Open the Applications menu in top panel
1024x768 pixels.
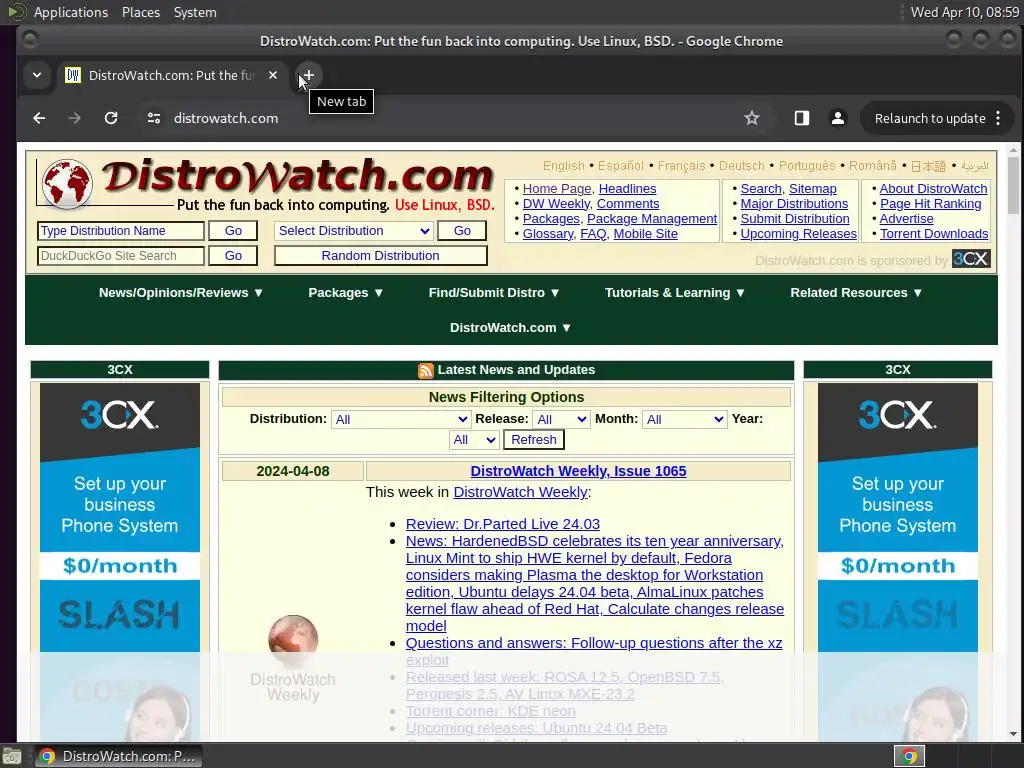(x=71, y=12)
